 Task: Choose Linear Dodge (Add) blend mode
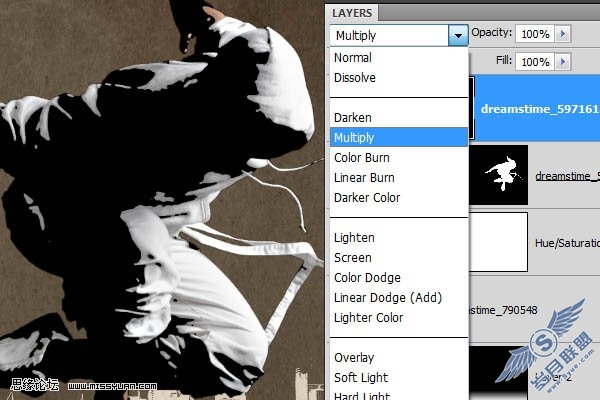(x=399, y=297)
